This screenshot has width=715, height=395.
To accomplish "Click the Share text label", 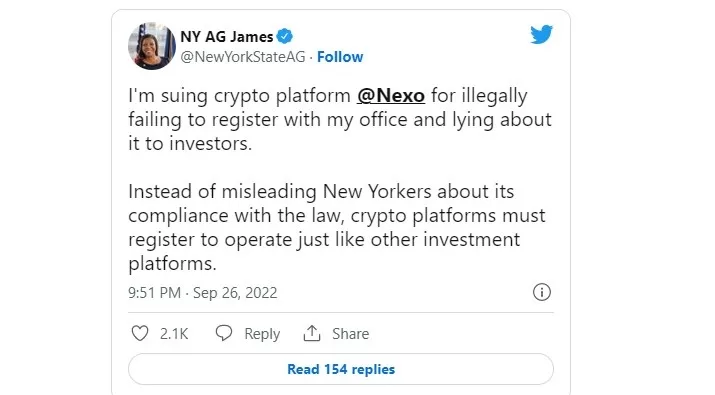I will 350,334.
